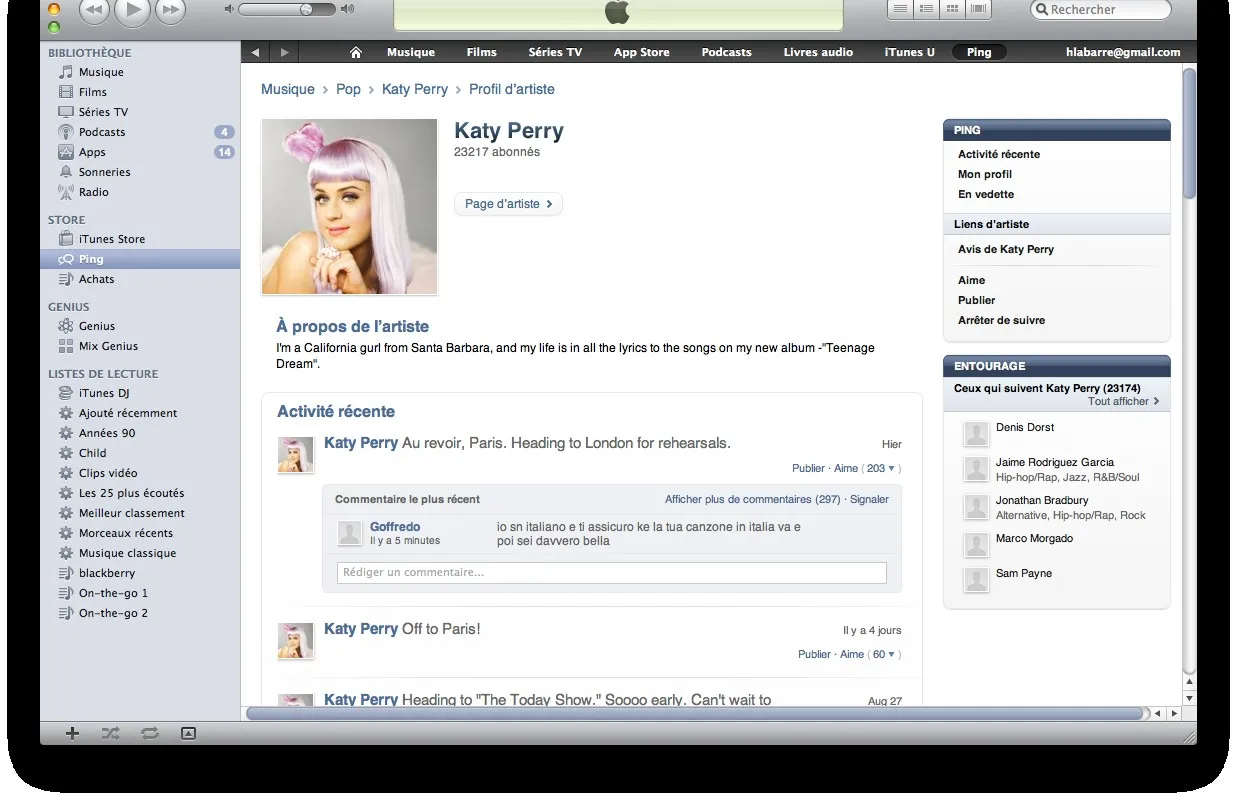Toggle repeat mode at the bottom bar
The width and height of the screenshot is (1237, 800).
tap(150, 733)
